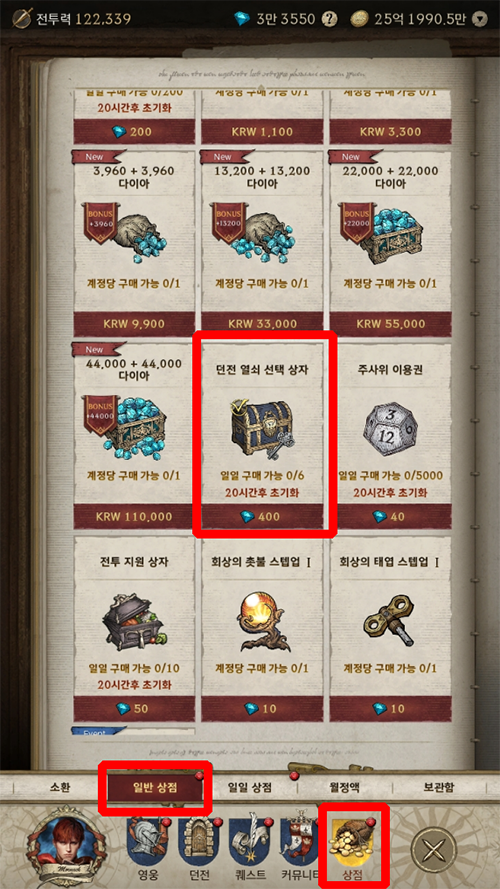Select the 일반 상점 tab
The width and height of the screenshot is (500, 889).
tap(155, 787)
